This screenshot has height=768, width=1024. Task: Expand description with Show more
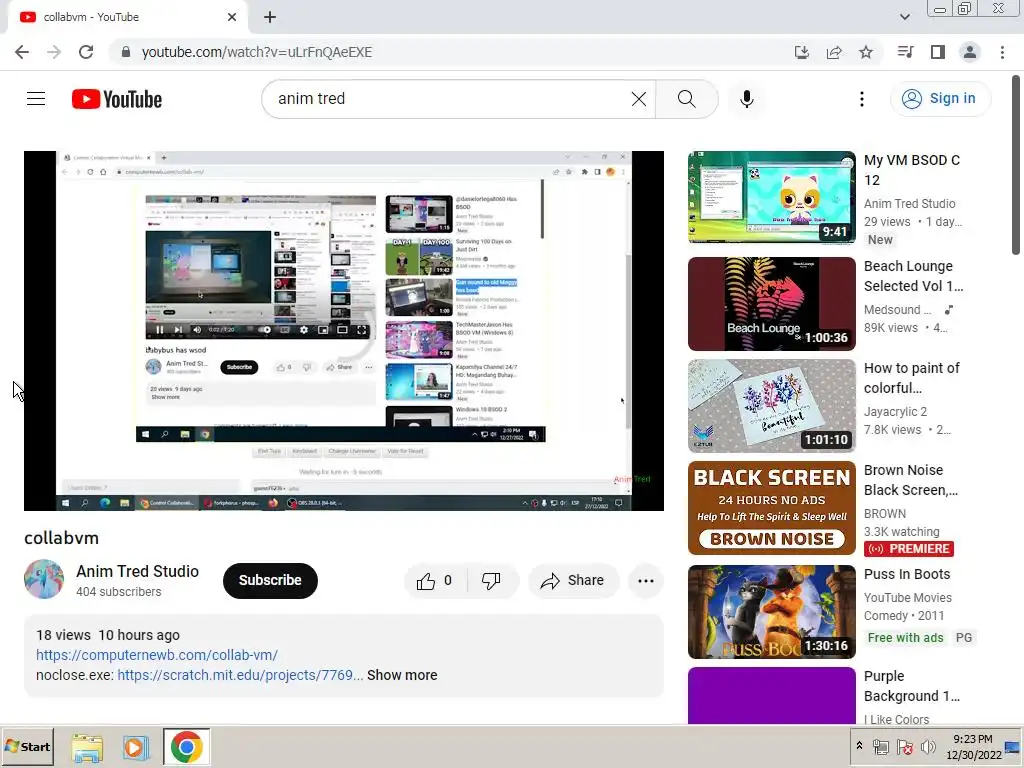click(402, 675)
